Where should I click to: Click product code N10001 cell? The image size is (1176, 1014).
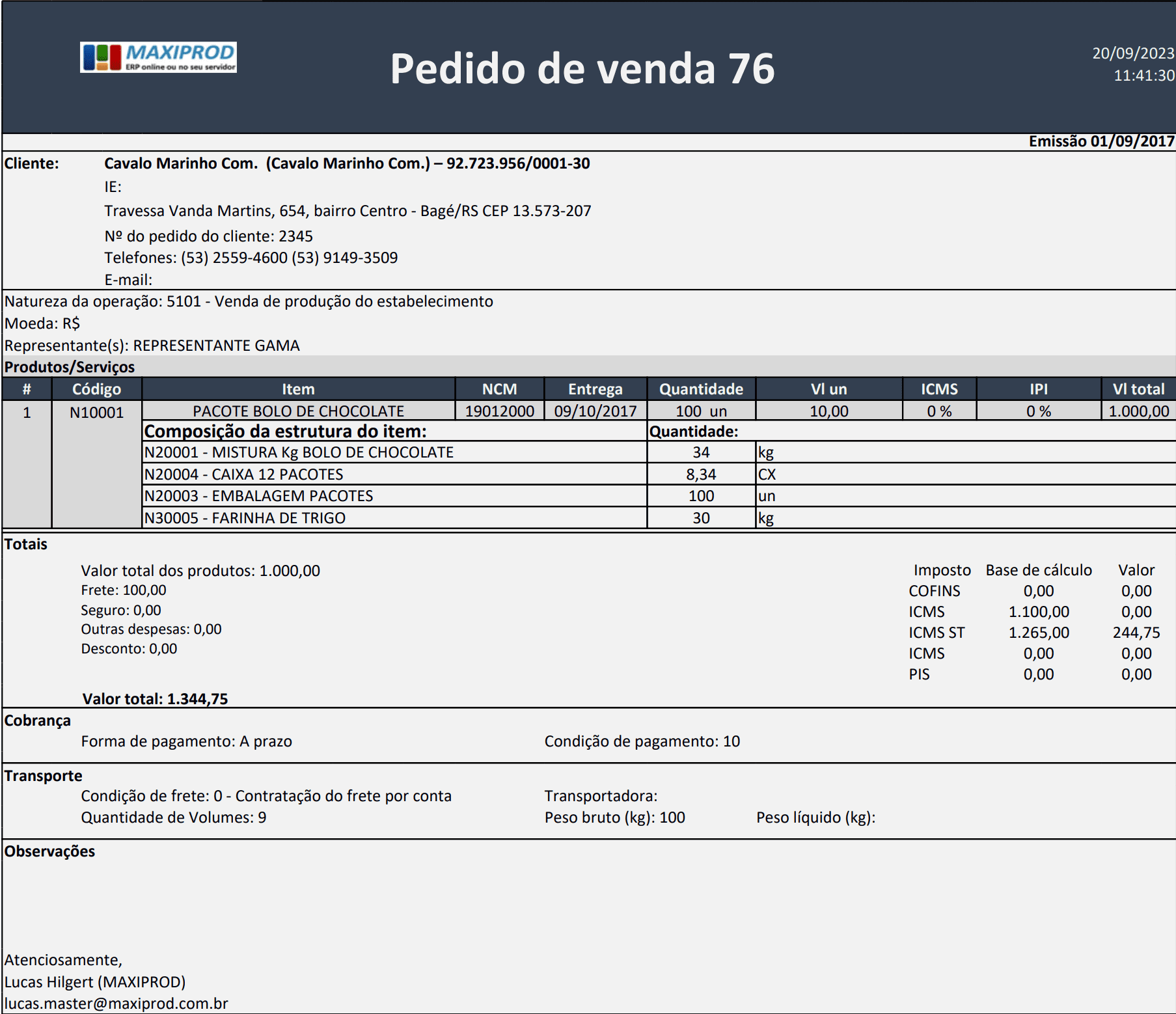click(96, 412)
